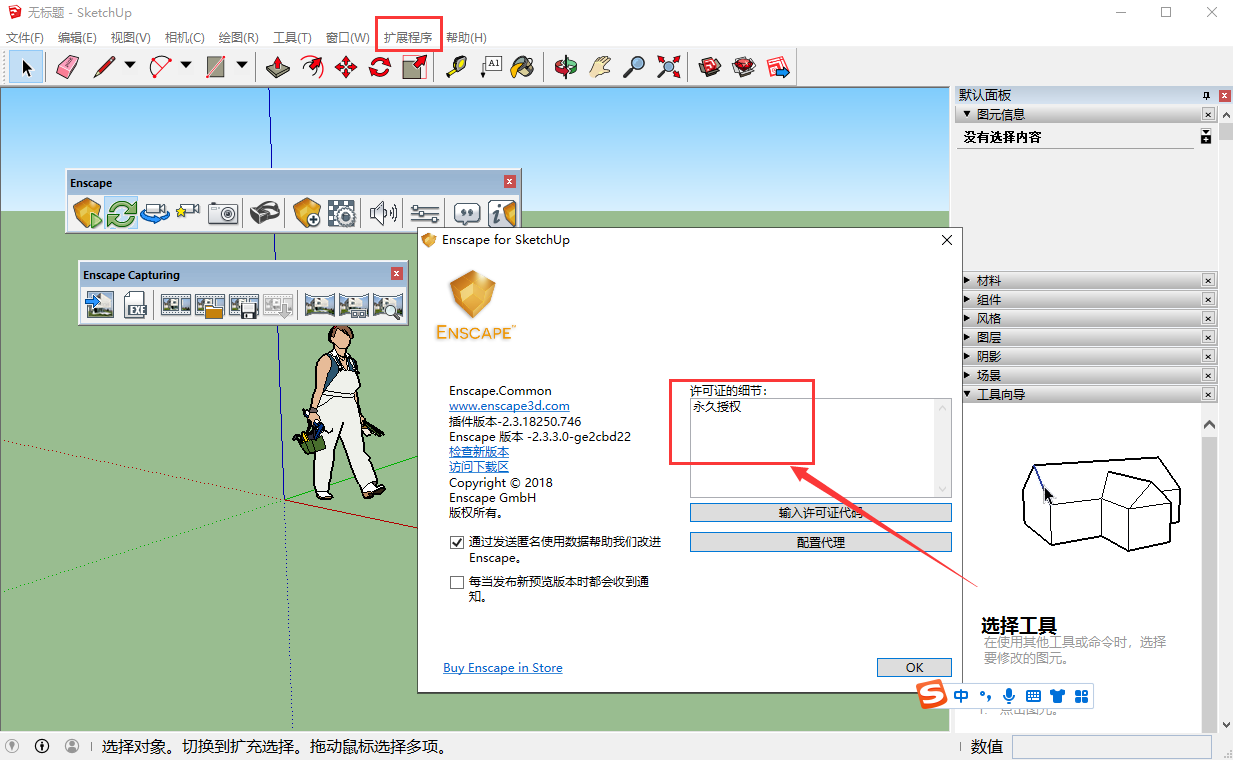Image resolution: width=1233 pixels, height=760 pixels.
Task: Open the 窗口 menu
Action: coord(347,36)
